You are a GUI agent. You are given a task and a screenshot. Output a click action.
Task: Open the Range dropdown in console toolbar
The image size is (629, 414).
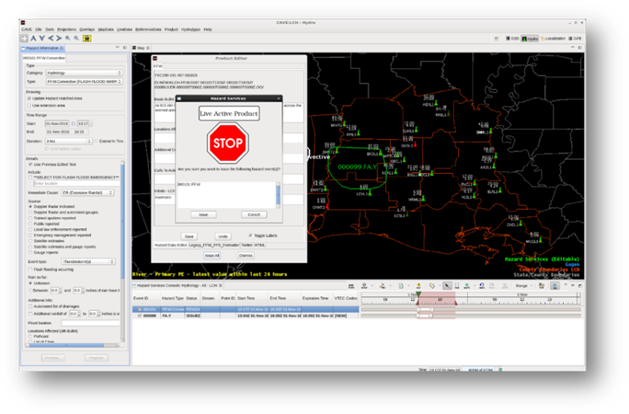(x=523, y=286)
